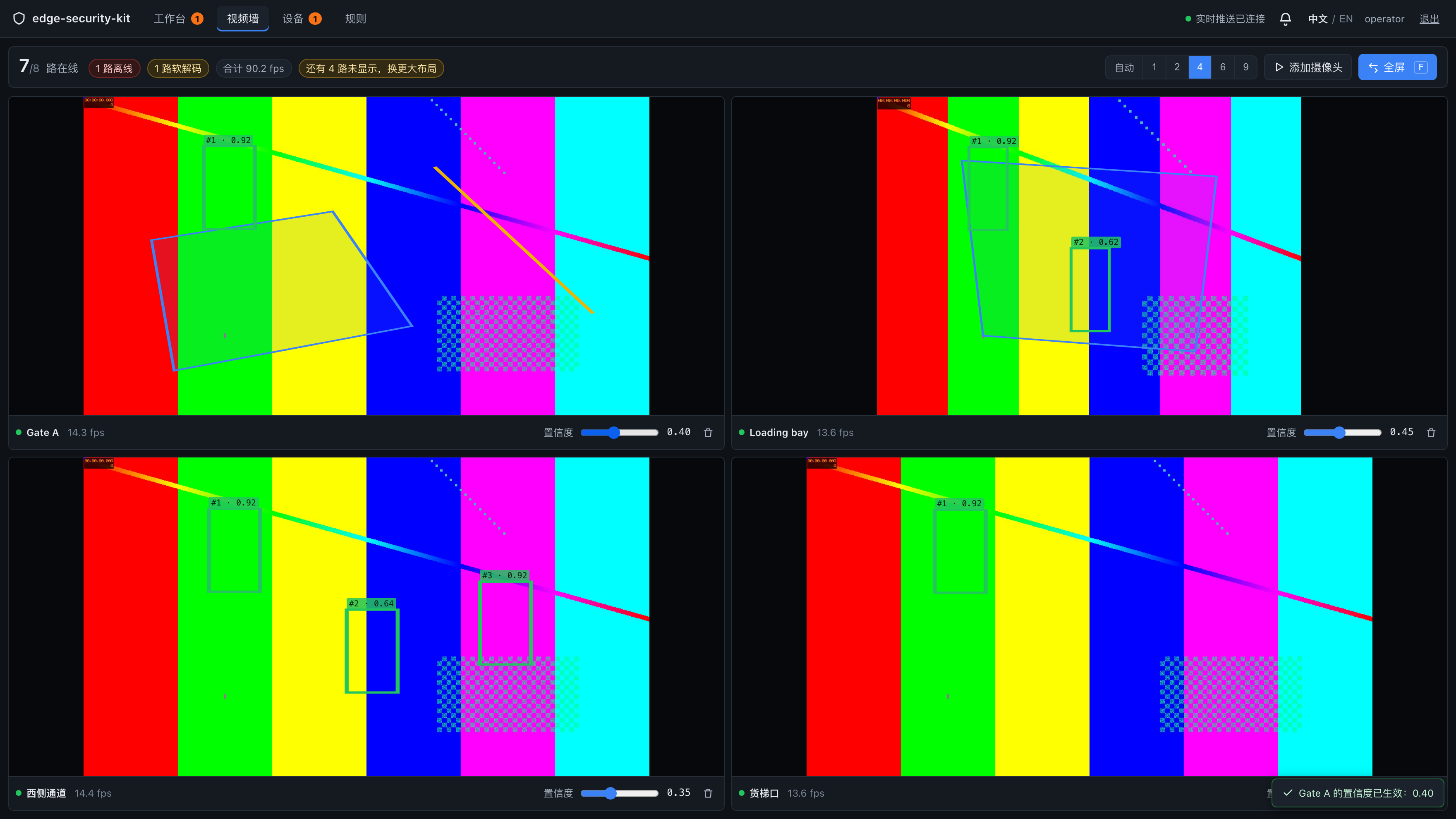Click the edge-security-kit shield logo
Viewport: 1456px width, 819px height.
[x=19, y=19]
